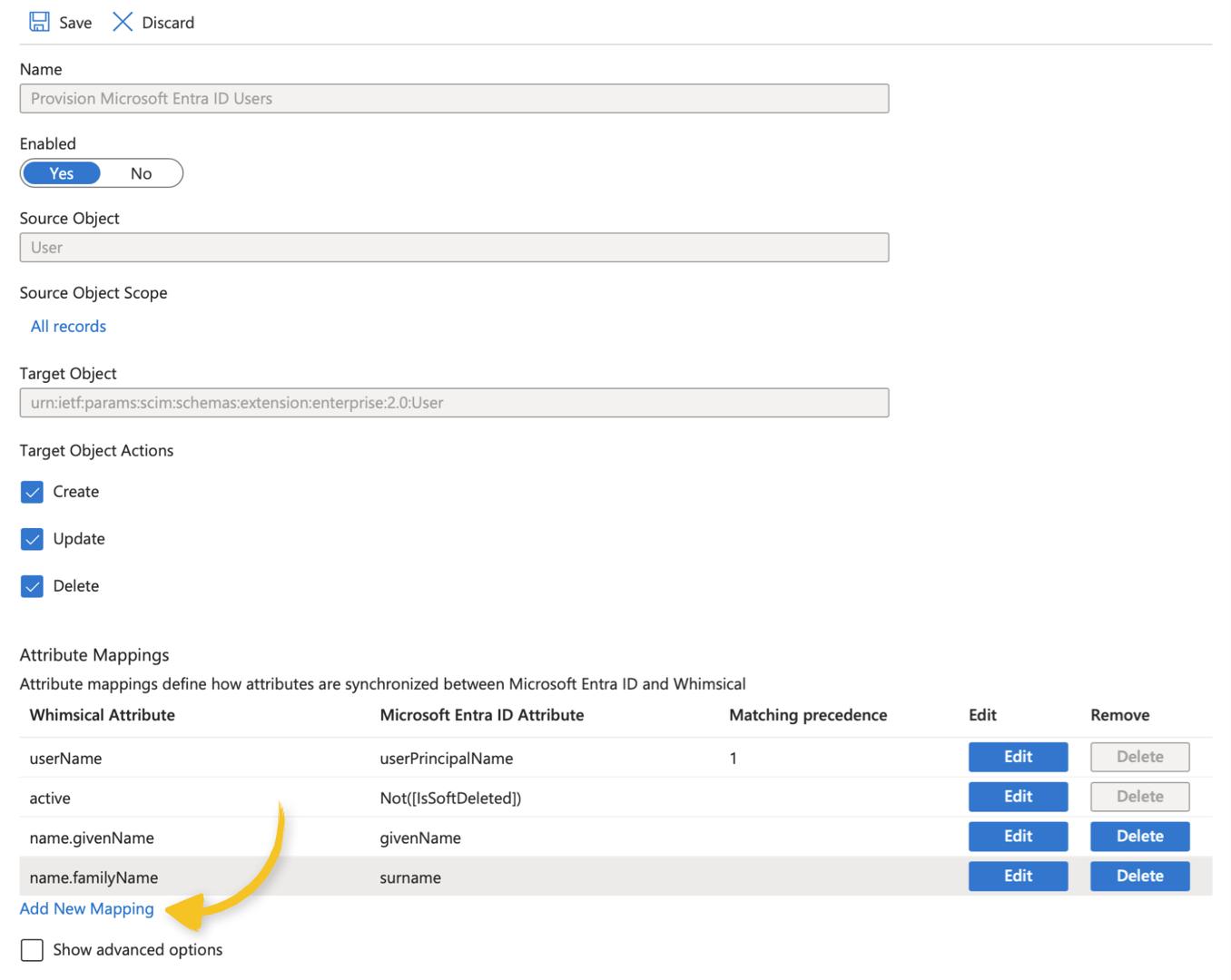Click the Source Object field
The image size is (1231, 980).
pyautogui.click(x=454, y=247)
